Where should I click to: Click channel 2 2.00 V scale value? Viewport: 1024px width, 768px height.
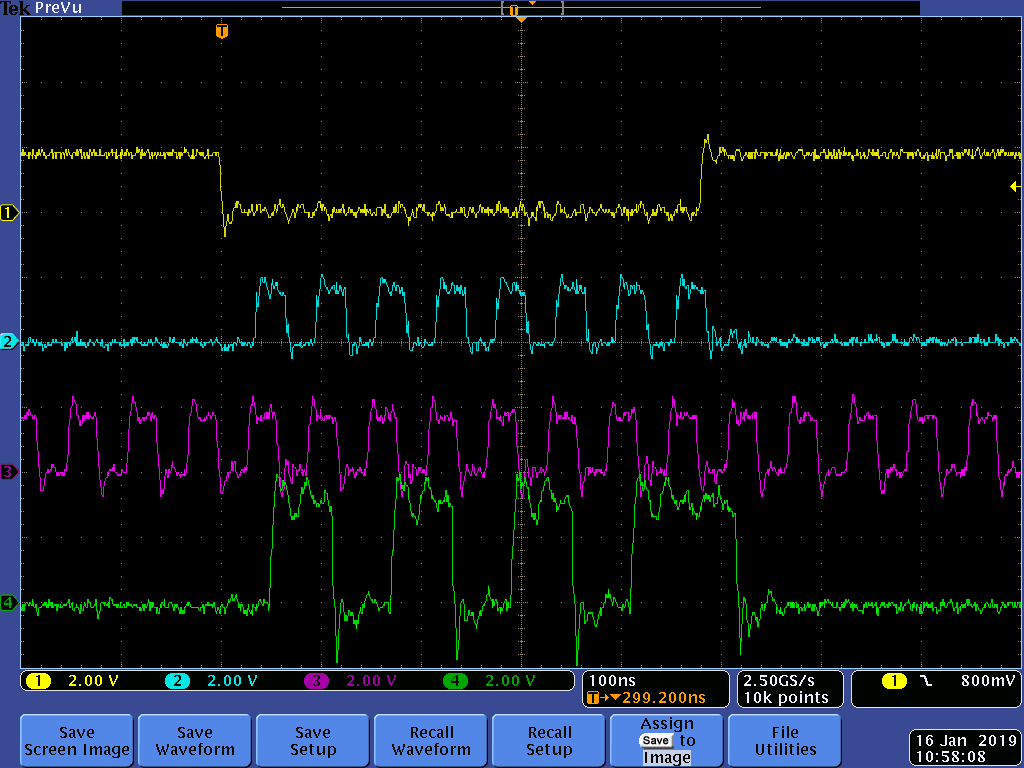click(232, 681)
